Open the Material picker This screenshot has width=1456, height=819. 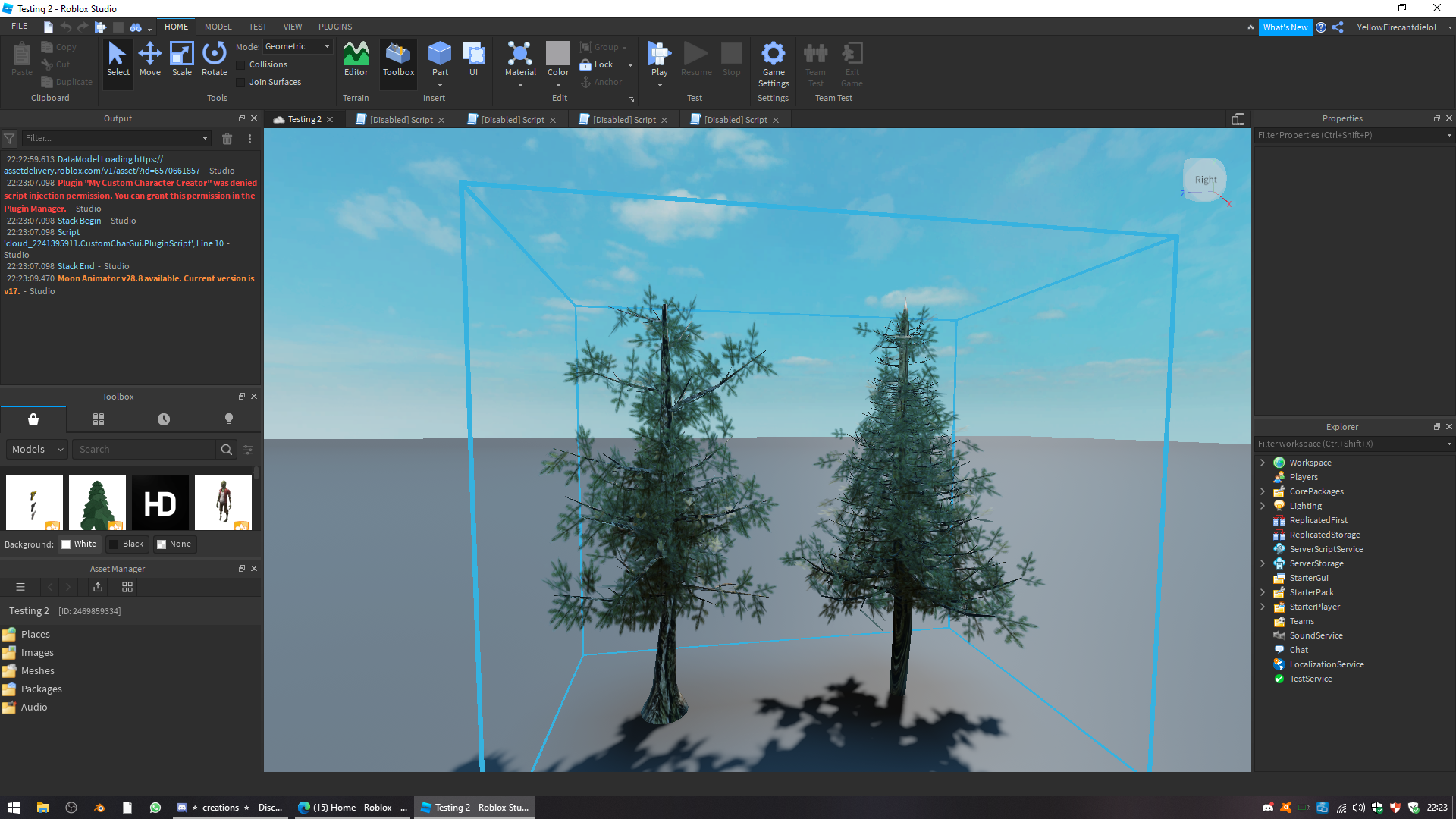click(520, 60)
